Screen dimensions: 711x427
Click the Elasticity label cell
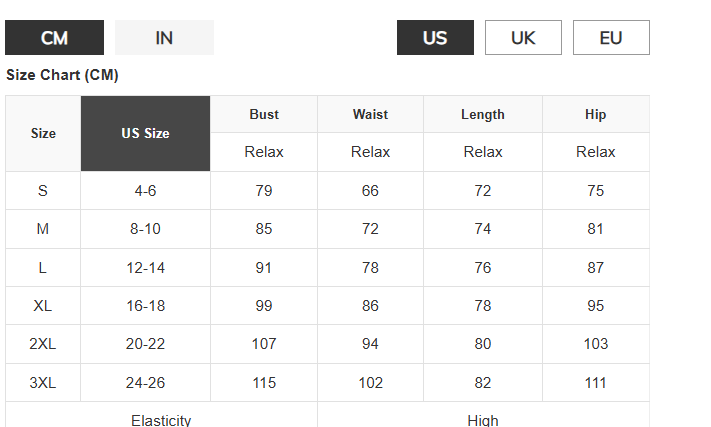tap(161, 419)
